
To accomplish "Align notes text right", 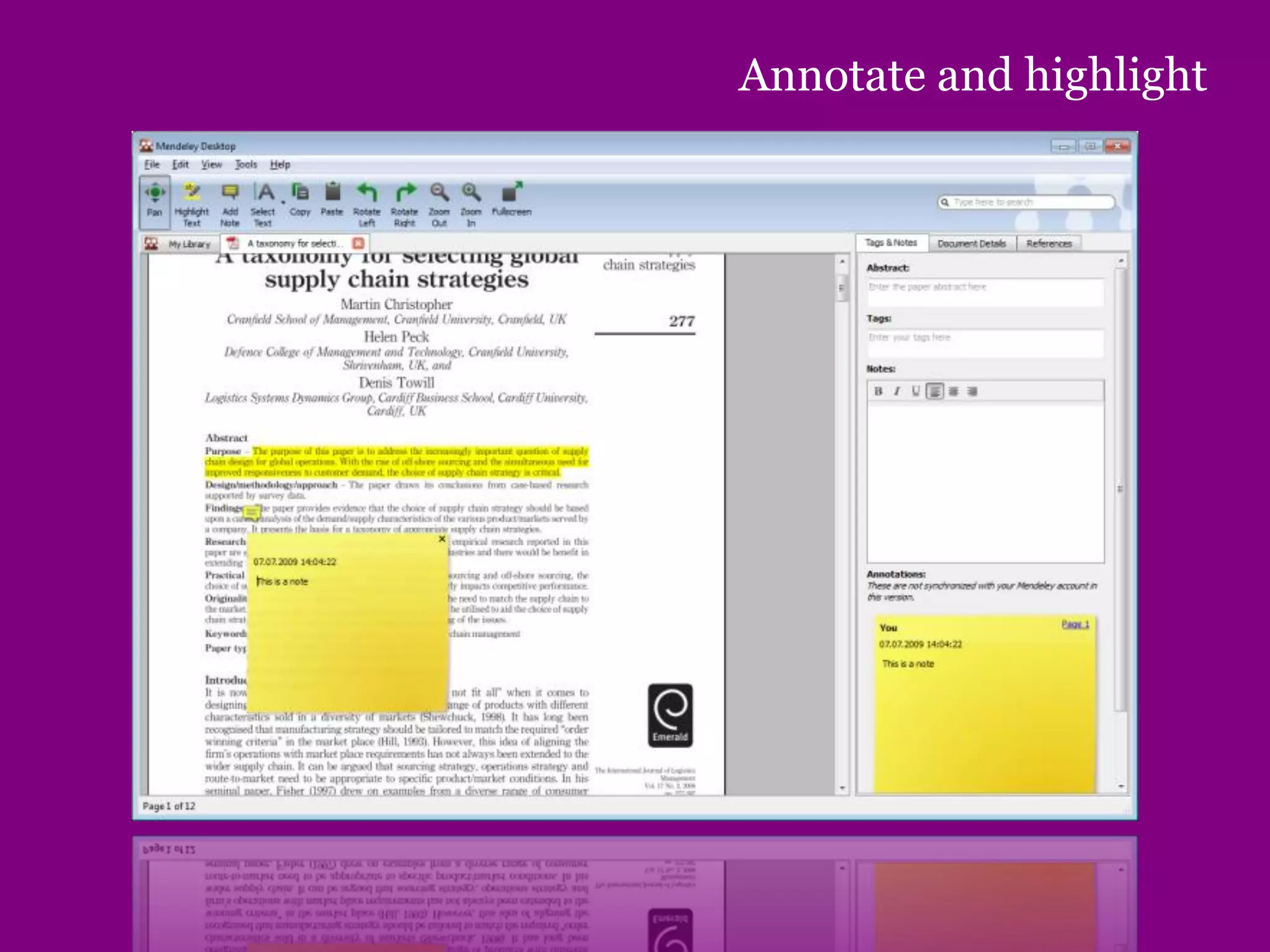I will [972, 391].
